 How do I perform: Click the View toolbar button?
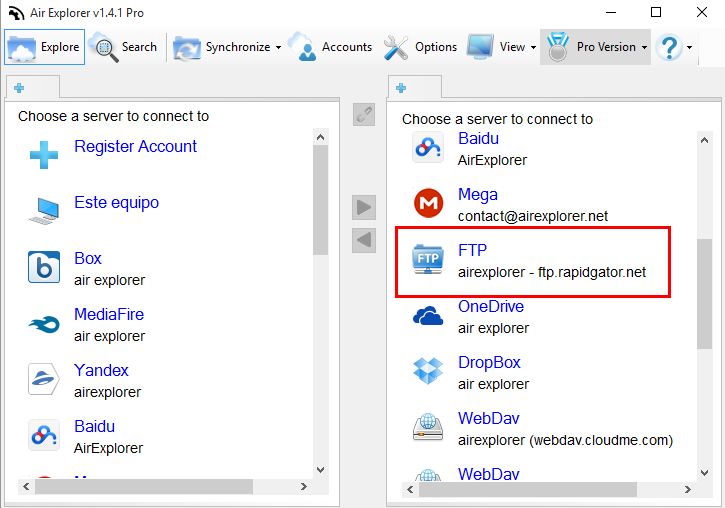496,47
